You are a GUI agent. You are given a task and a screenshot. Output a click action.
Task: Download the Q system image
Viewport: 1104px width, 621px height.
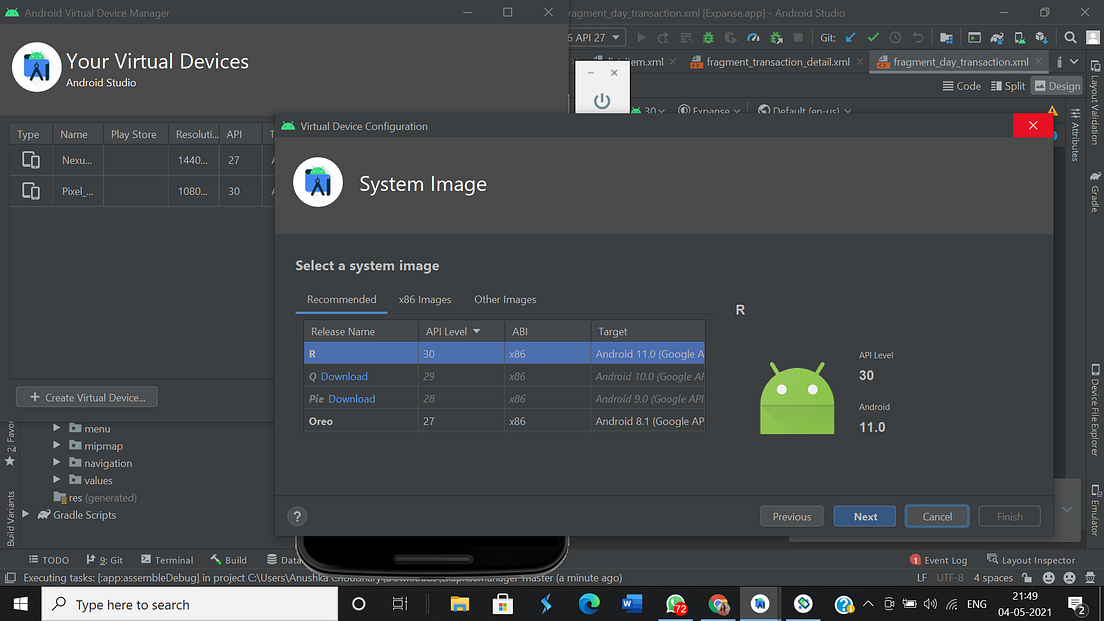pyautogui.click(x=347, y=377)
